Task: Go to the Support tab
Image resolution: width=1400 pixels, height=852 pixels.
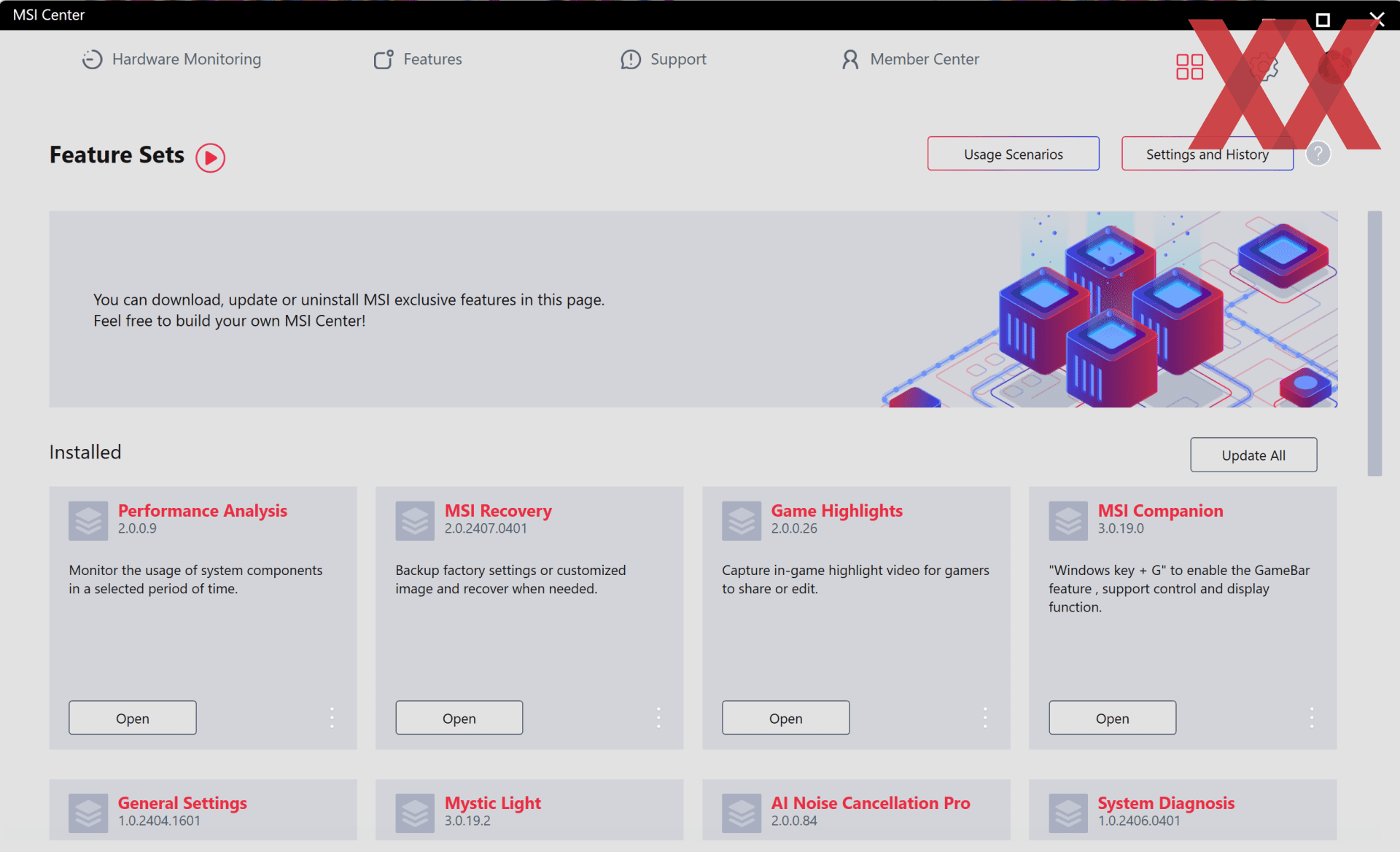Action: tap(663, 59)
